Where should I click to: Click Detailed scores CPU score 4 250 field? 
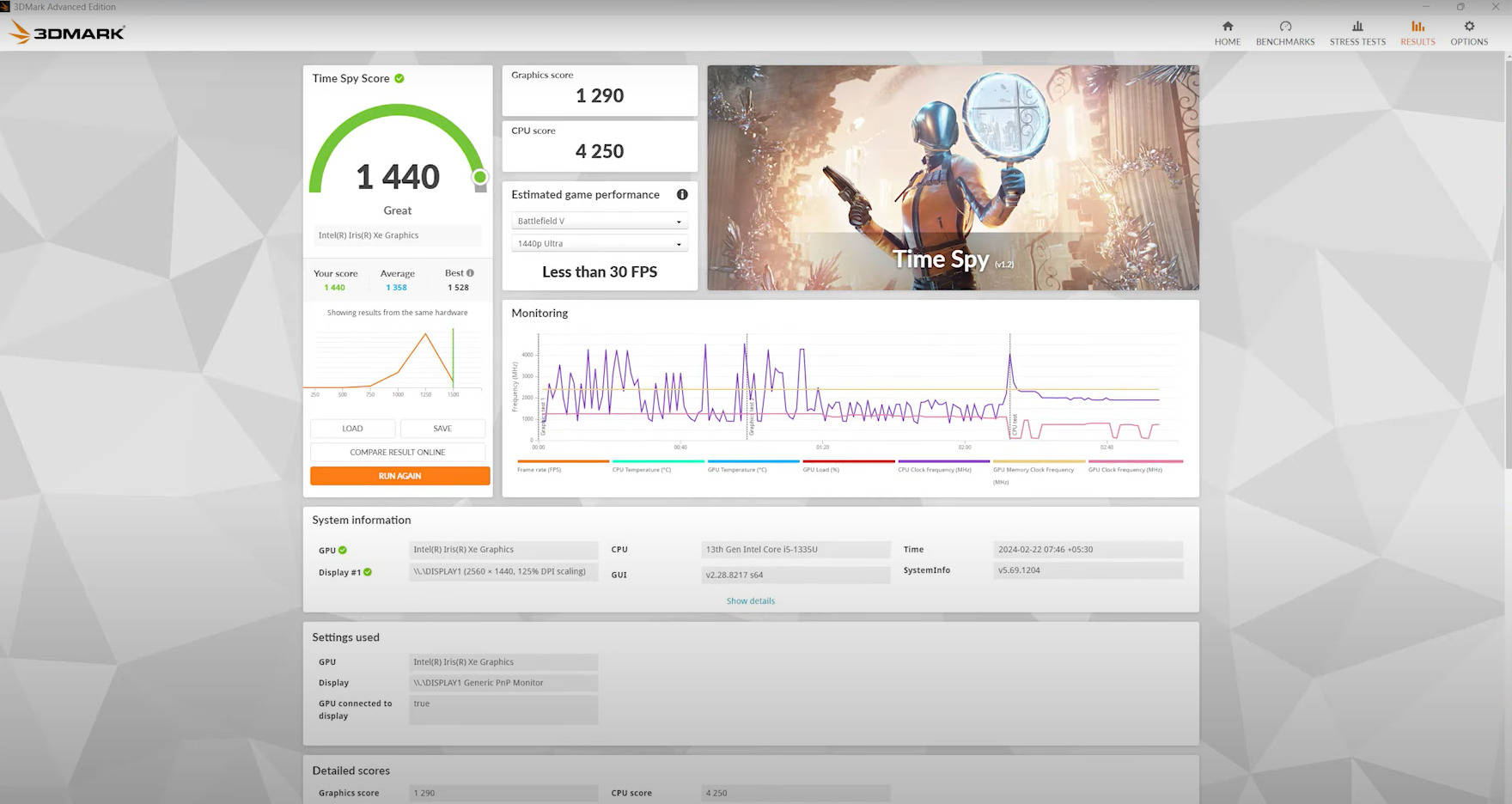coord(796,793)
